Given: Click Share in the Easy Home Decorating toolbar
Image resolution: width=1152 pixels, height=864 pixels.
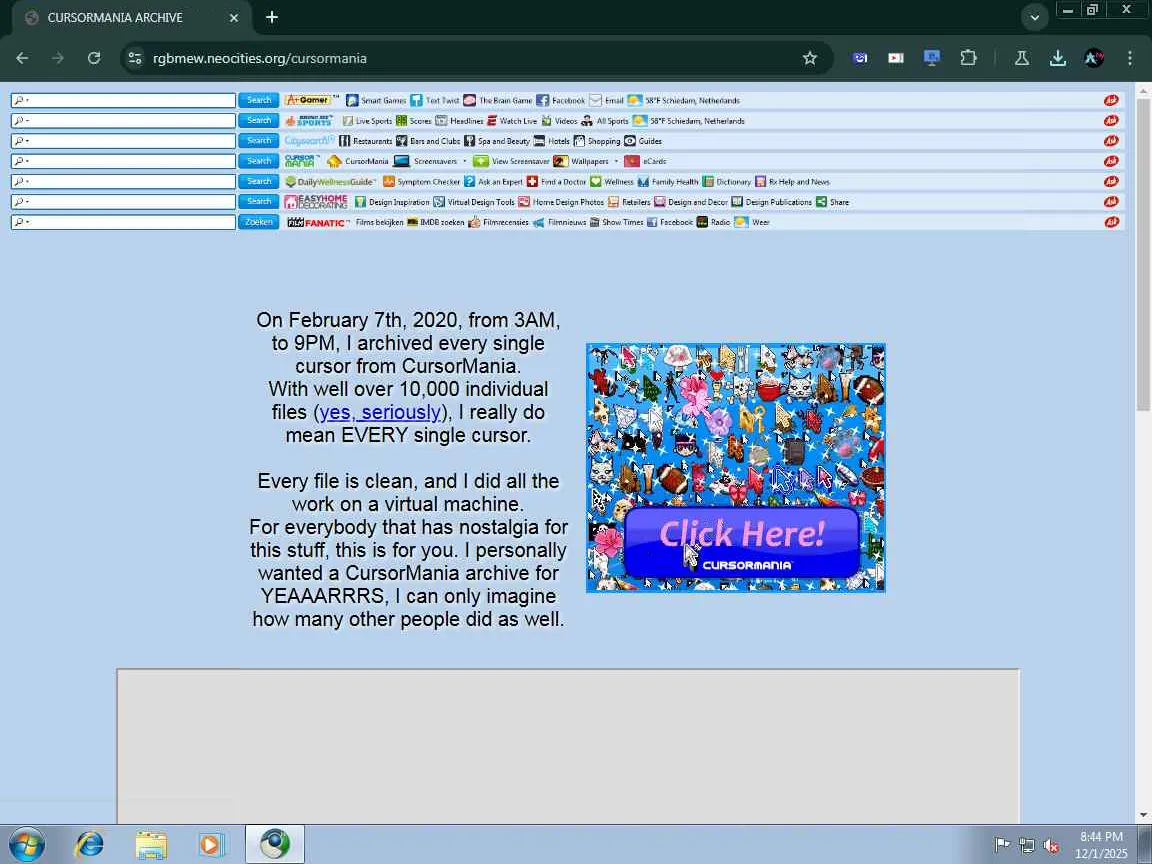Looking at the screenshot, I should [832, 201].
